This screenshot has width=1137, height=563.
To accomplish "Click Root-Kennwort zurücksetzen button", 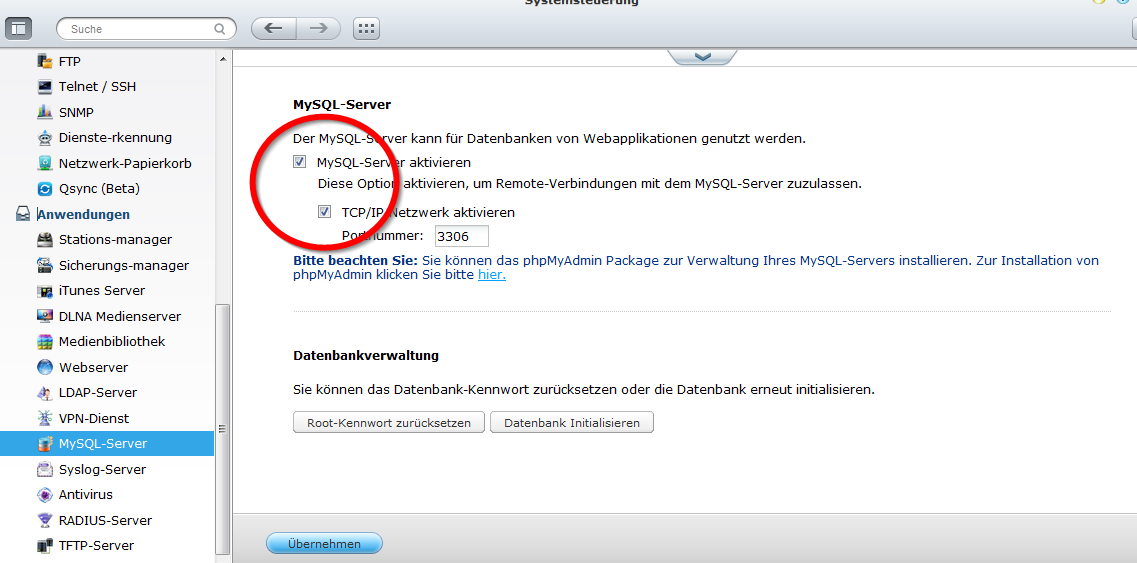I will point(388,423).
